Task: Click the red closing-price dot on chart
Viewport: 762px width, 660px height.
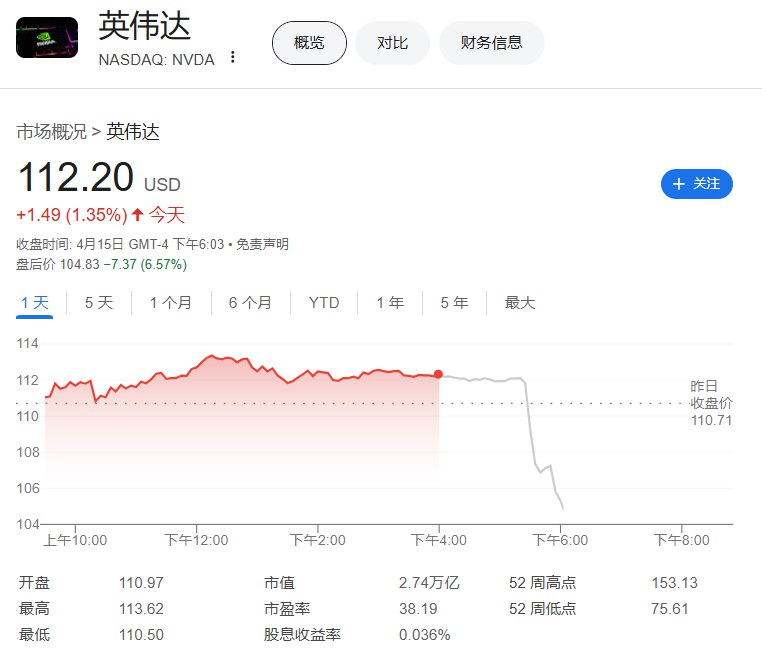Action: click(x=438, y=374)
